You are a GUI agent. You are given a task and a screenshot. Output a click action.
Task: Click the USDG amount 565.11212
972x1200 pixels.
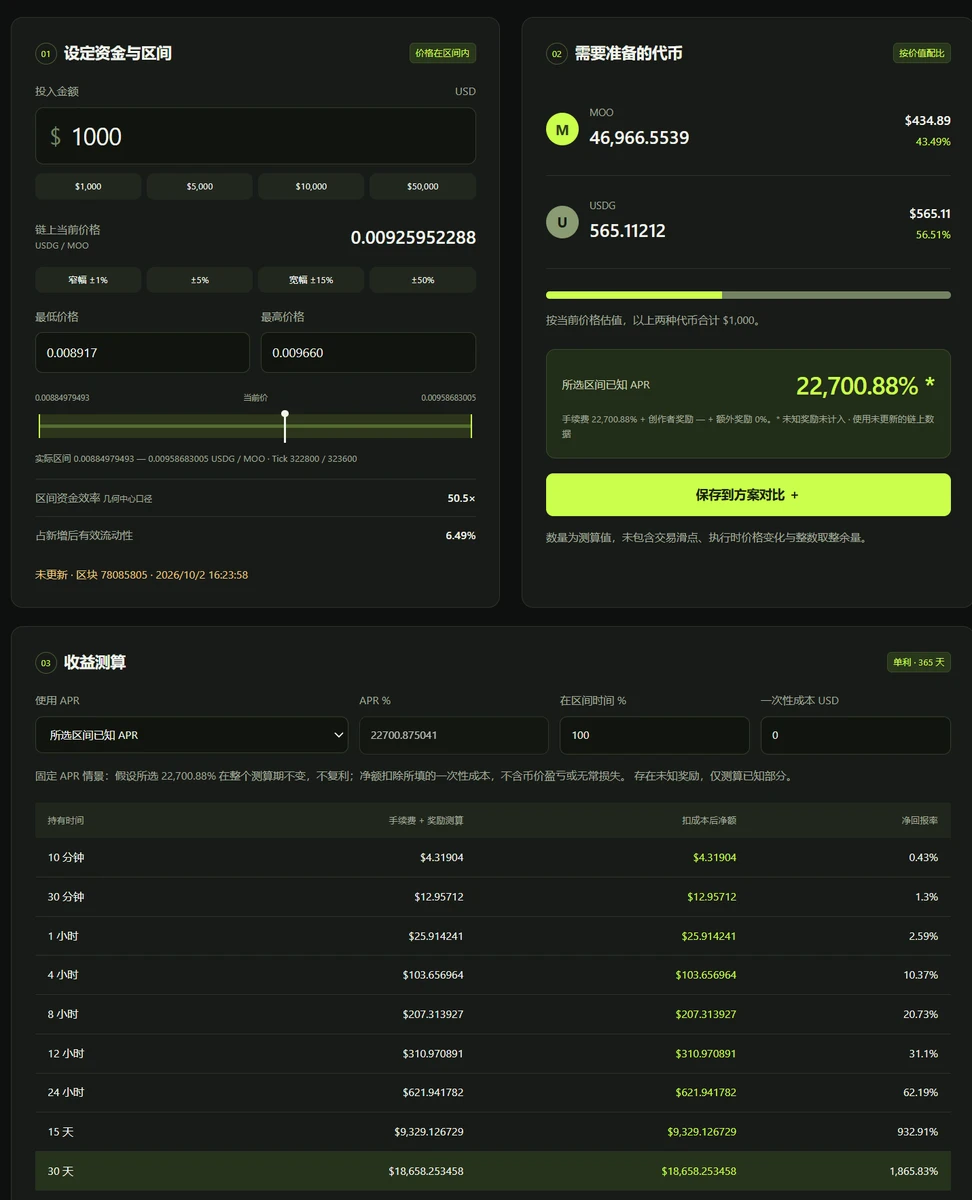pyautogui.click(x=627, y=231)
